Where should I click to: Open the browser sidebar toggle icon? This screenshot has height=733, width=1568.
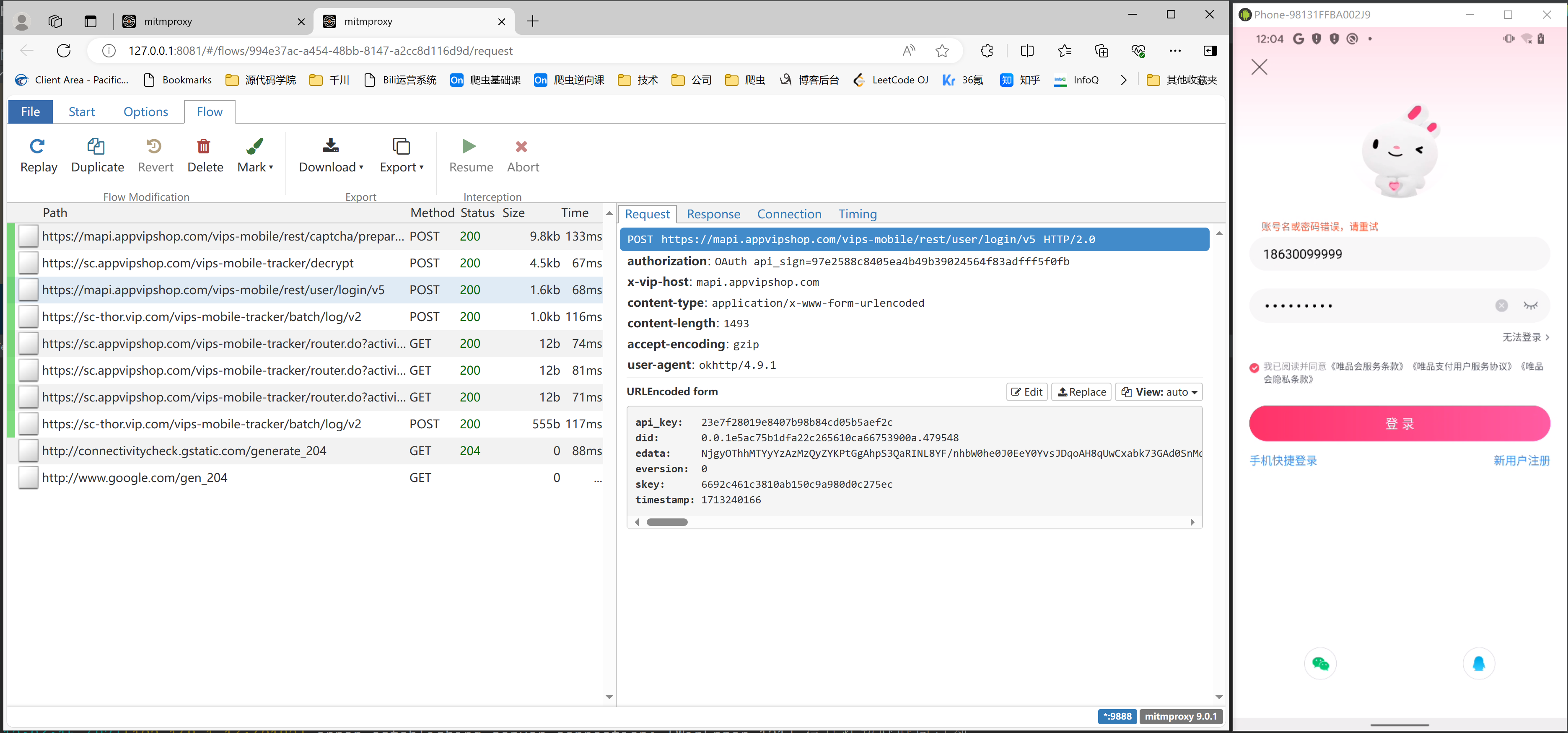[1210, 51]
